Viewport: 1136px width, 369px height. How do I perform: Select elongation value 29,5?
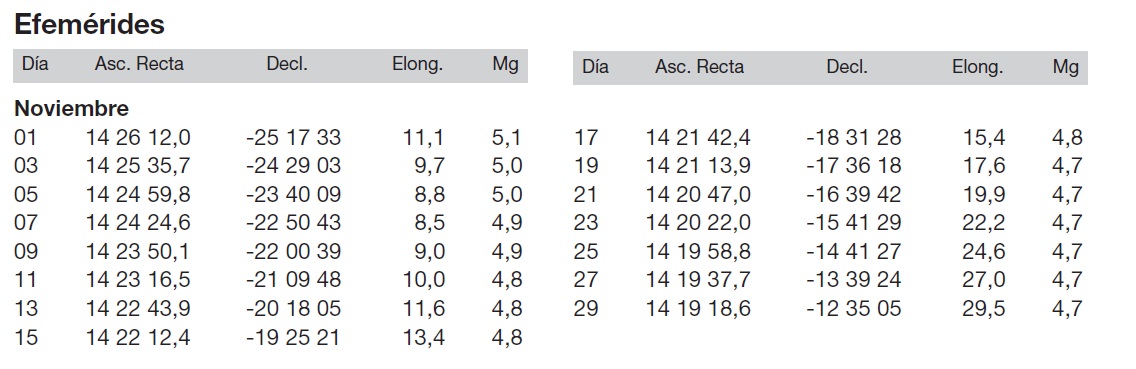click(x=984, y=309)
